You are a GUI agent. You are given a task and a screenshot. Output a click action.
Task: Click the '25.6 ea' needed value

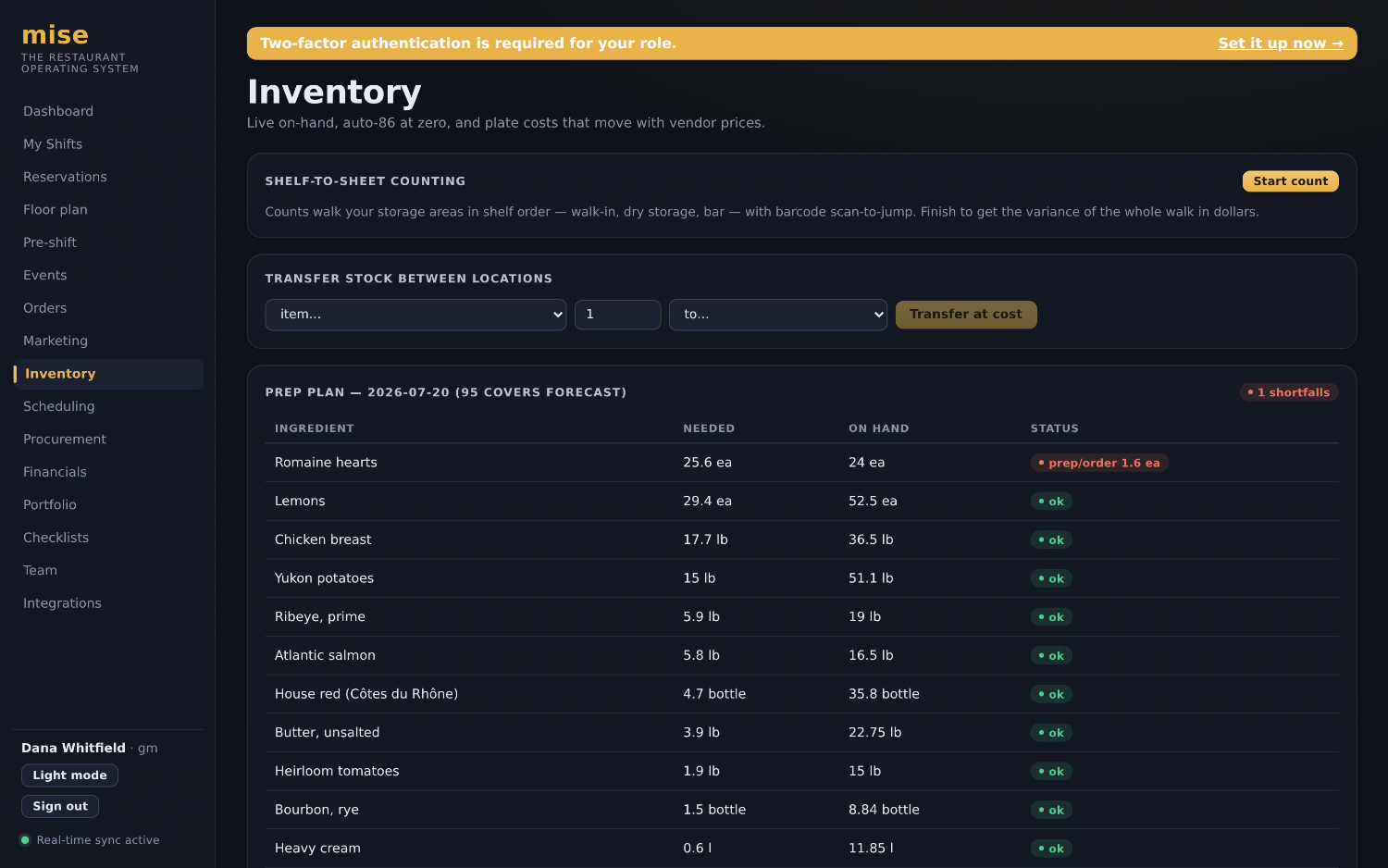[x=707, y=463]
